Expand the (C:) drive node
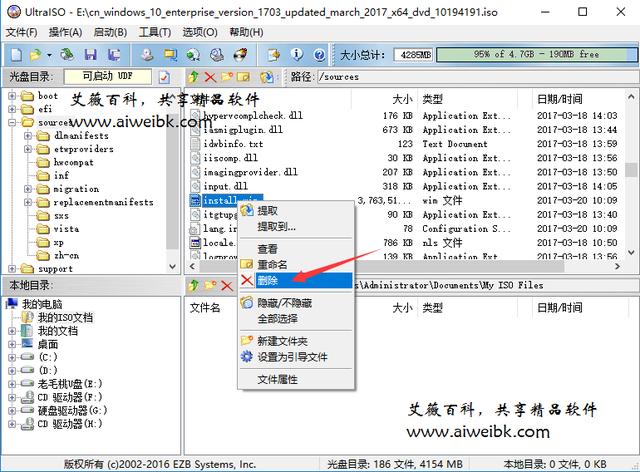Image resolution: width=640 pixels, height=472 pixels. [12, 357]
